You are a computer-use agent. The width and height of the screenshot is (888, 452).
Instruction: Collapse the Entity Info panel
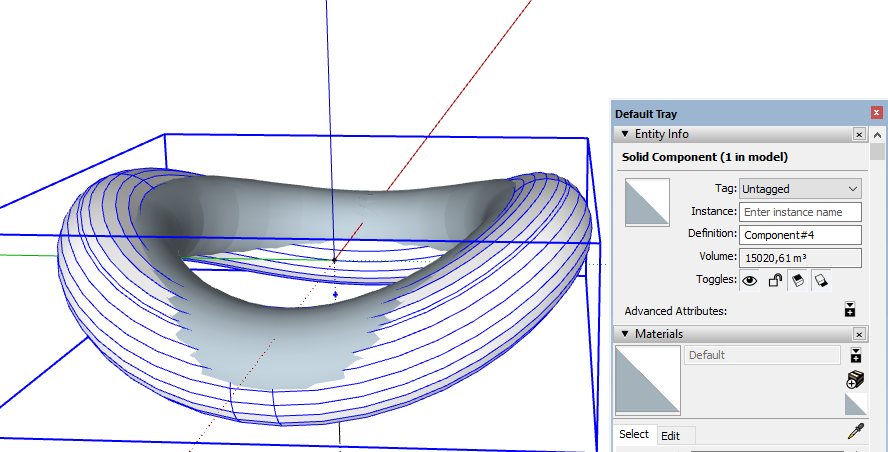(x=625, y=134)
